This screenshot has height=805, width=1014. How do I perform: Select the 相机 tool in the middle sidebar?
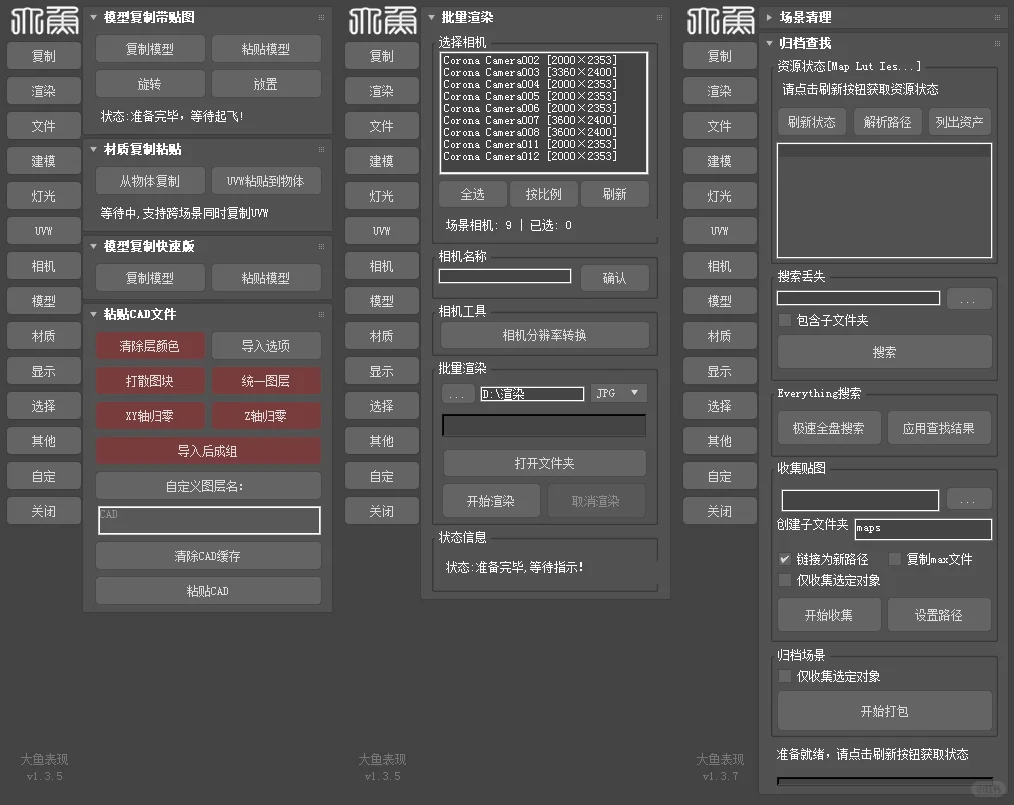coord(381,265)
